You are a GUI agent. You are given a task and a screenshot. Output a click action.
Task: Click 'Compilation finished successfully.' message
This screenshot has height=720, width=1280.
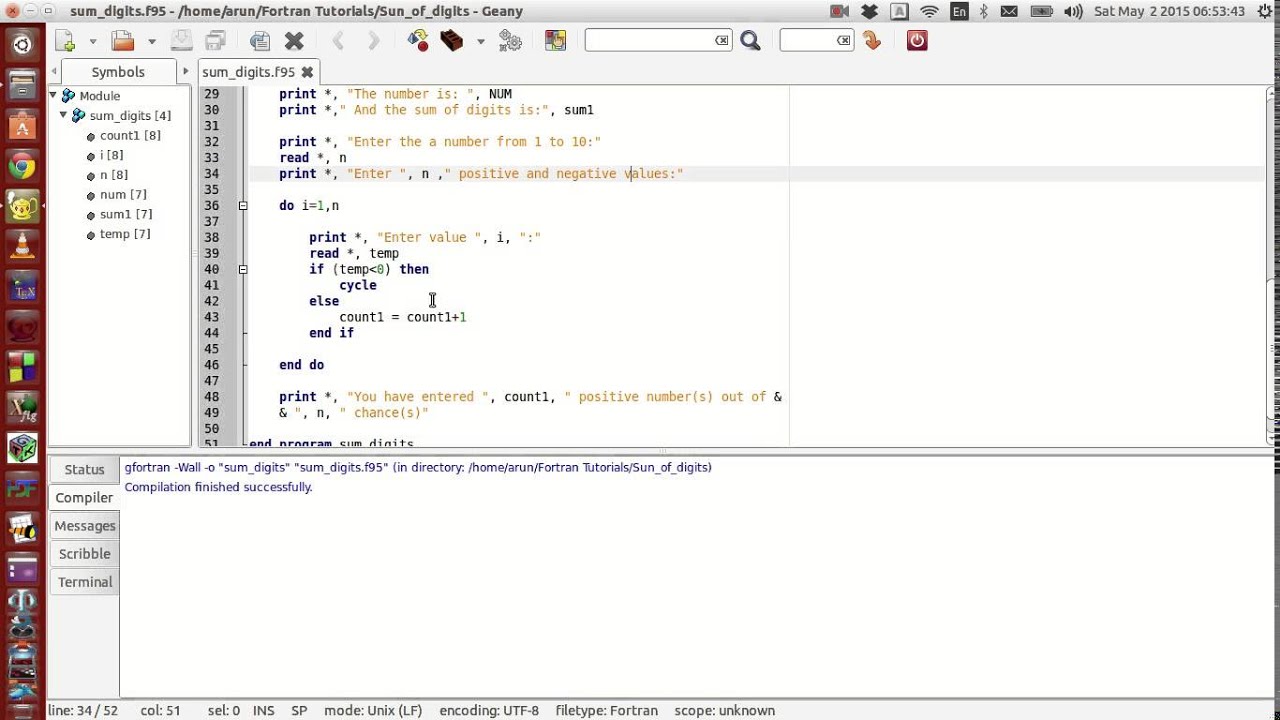point(218,487)
